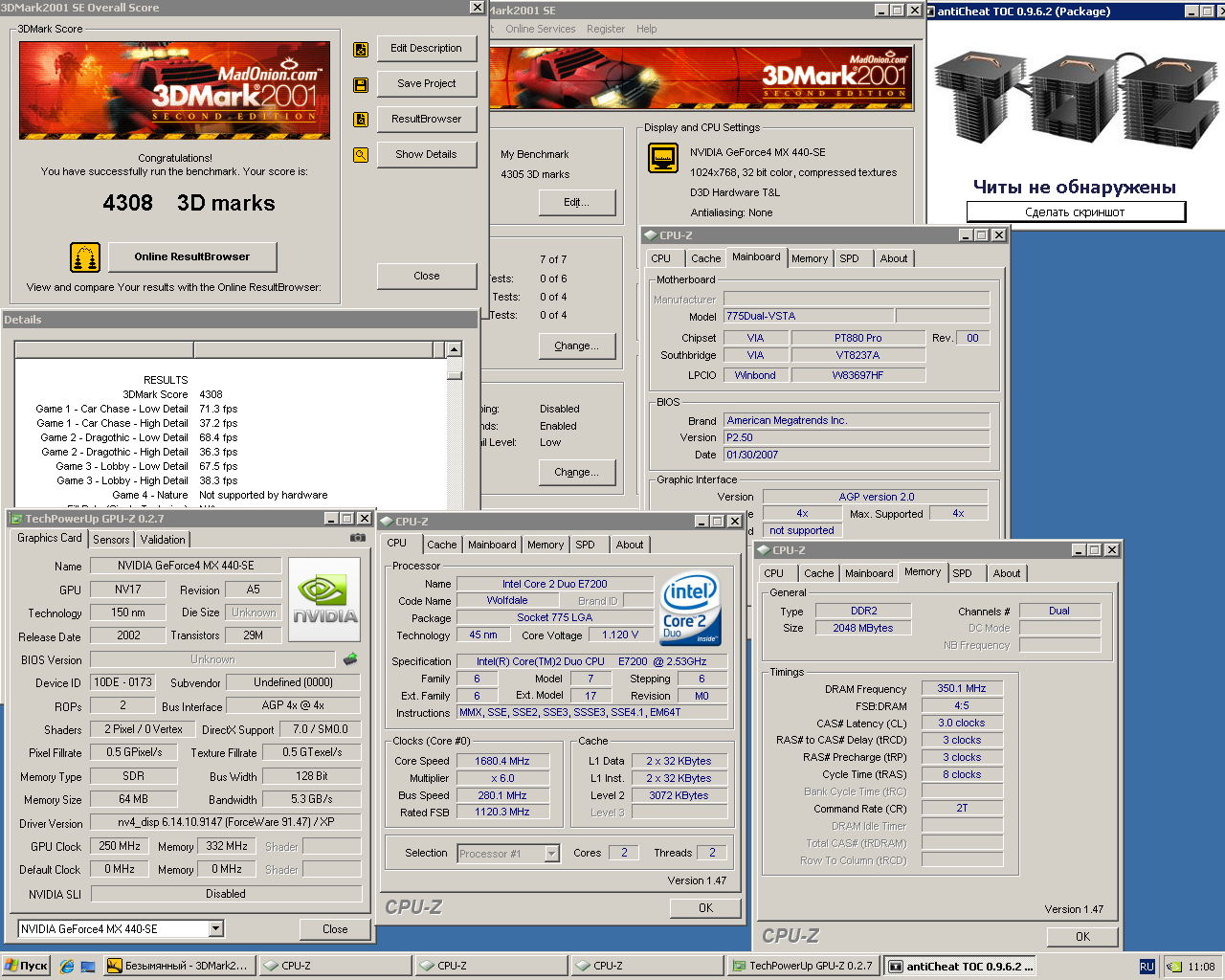1225x980 pixels.
Task: Click the Save Project floppy icon
Action: pos(361,84)
